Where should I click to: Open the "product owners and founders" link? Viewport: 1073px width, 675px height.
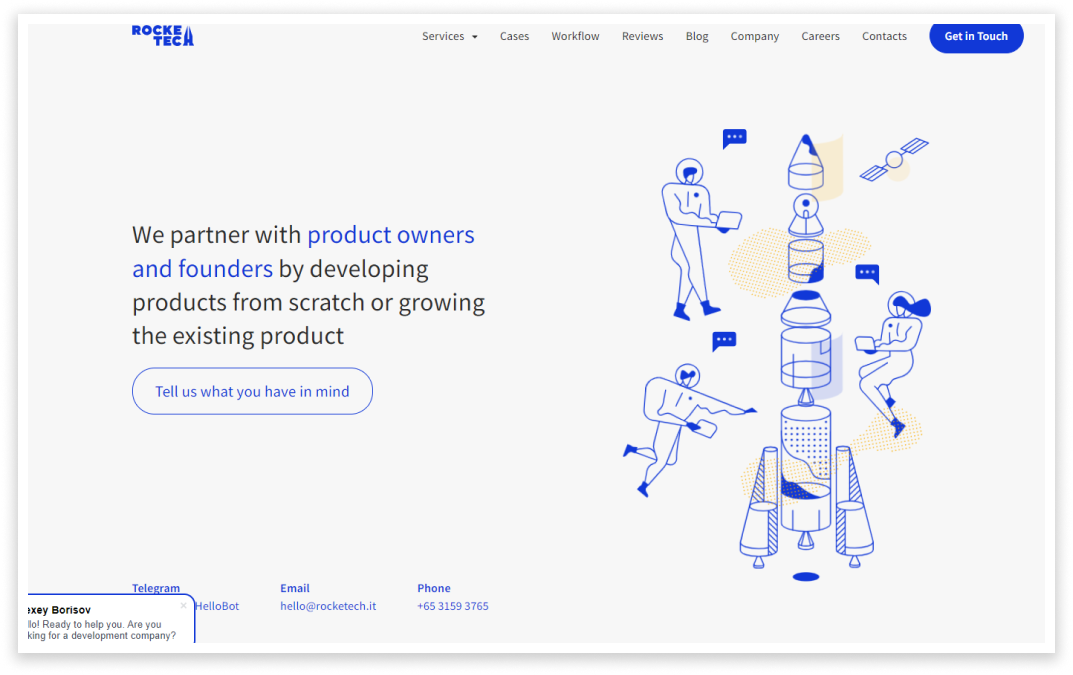tap(390, 234)
